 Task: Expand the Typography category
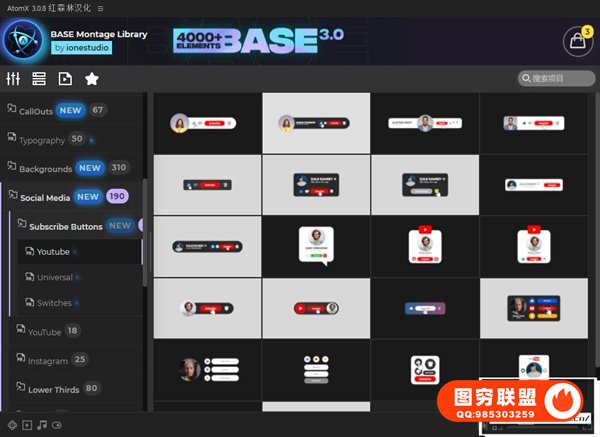[x=42, y=140]
